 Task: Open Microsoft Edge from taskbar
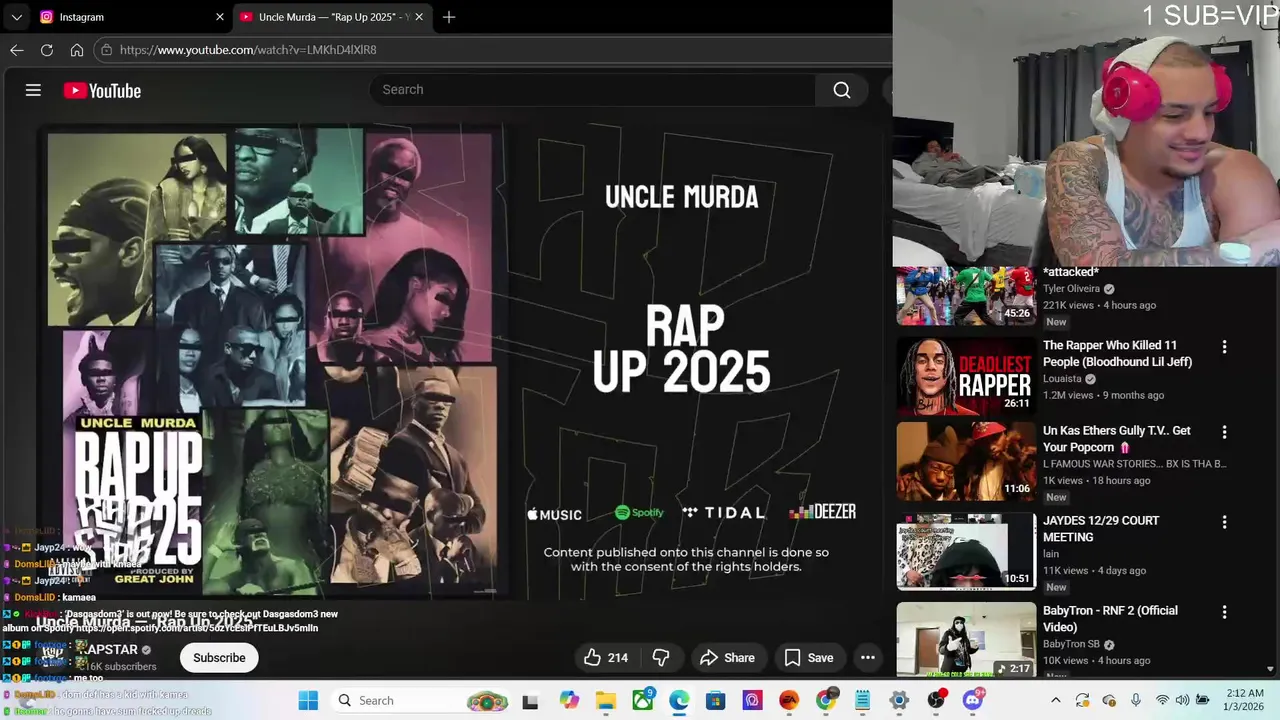(x=679, y=700)
